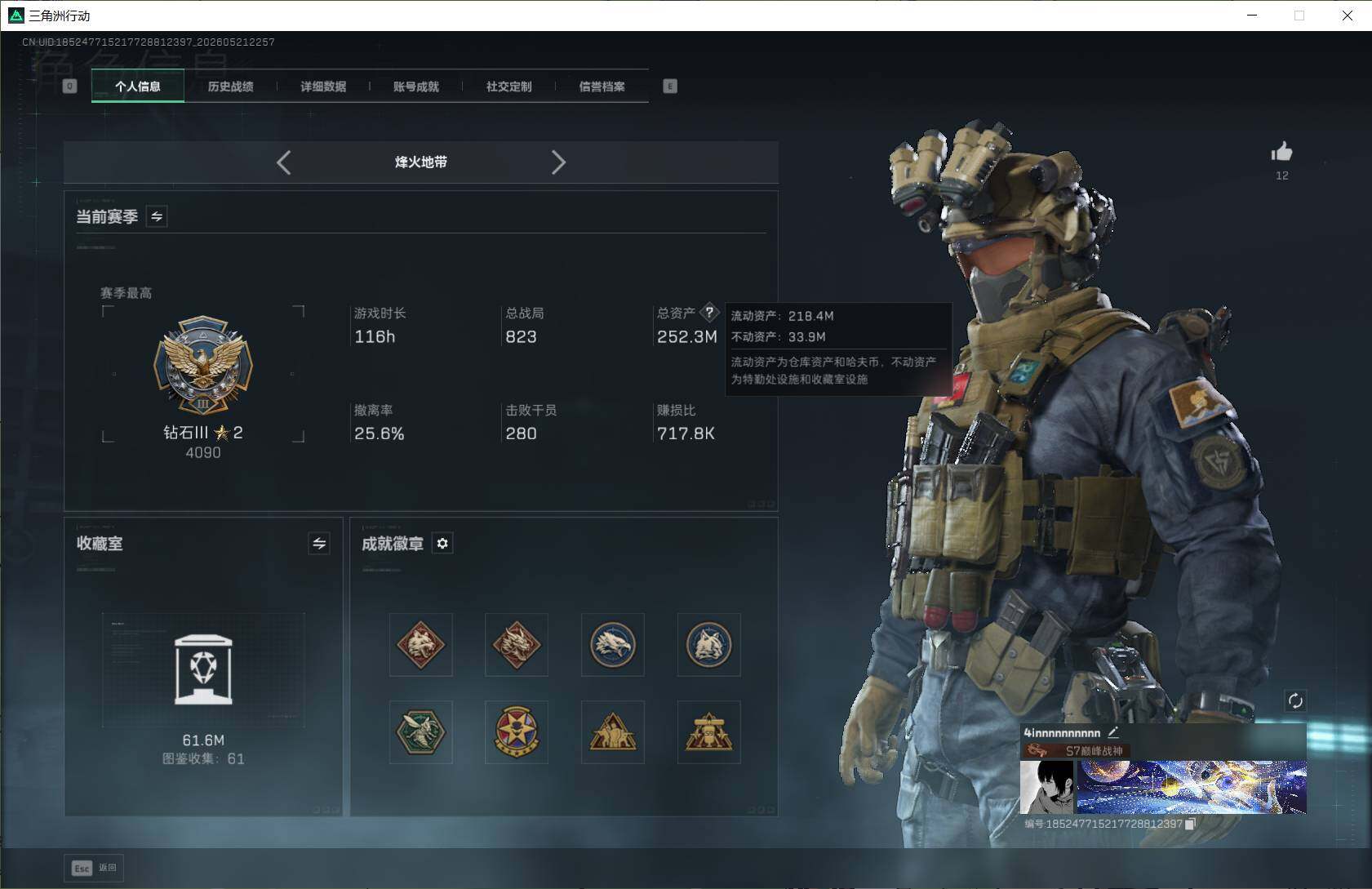Click the 烽火地带 mode title
Screen dimensions: 1372x889
click(x=421, y=162)
